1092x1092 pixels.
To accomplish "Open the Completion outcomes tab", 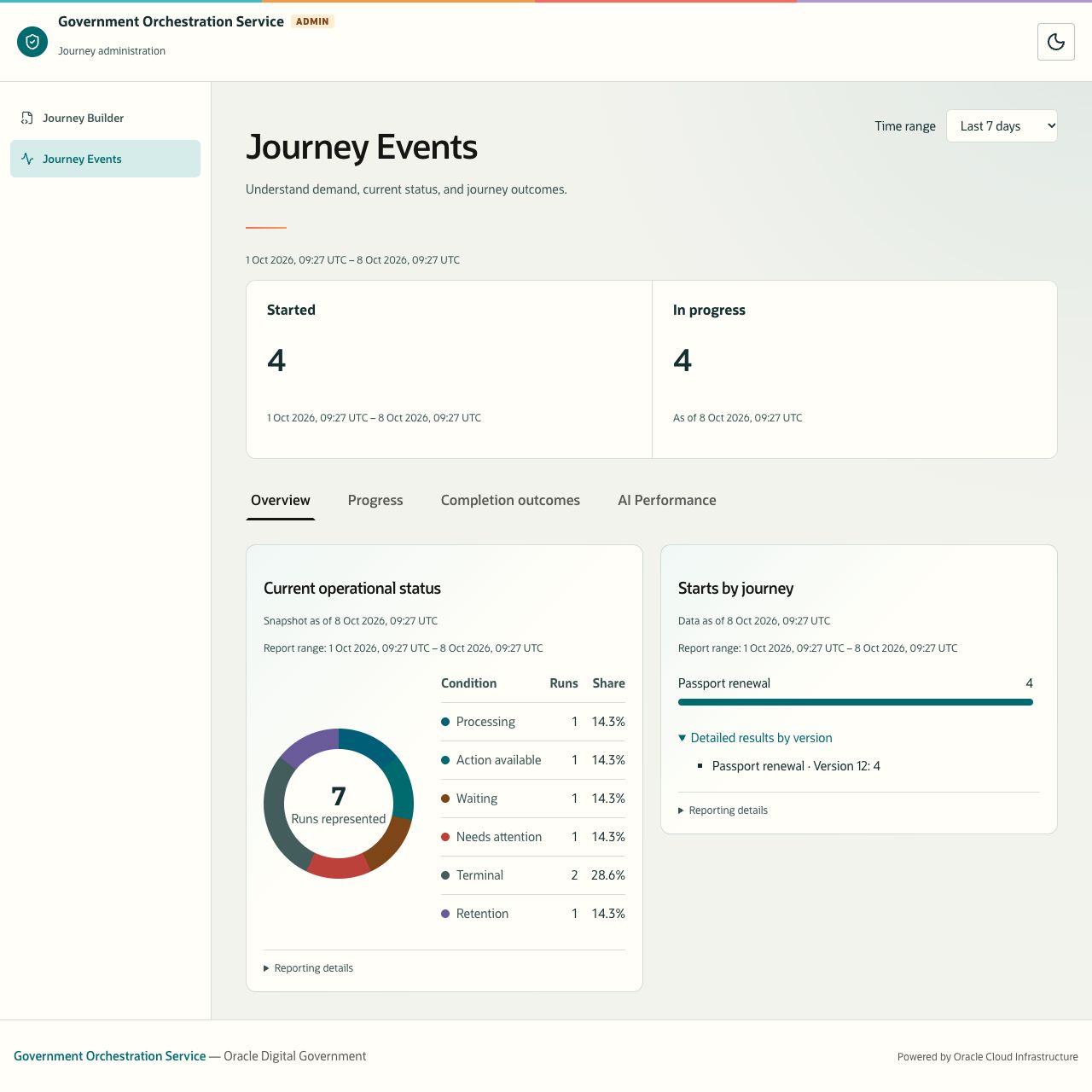I will pyautogui.click(x=510, y=501).
